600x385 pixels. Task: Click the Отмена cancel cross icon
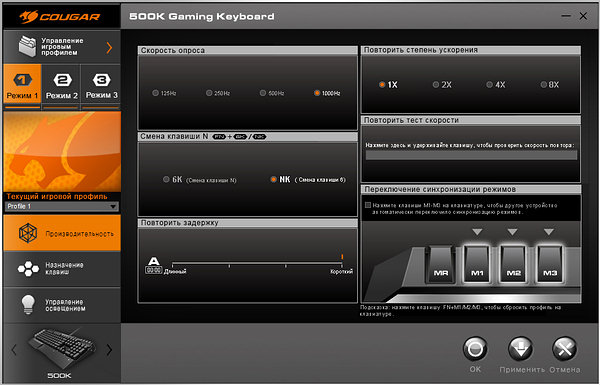click(x=564, y=349)
